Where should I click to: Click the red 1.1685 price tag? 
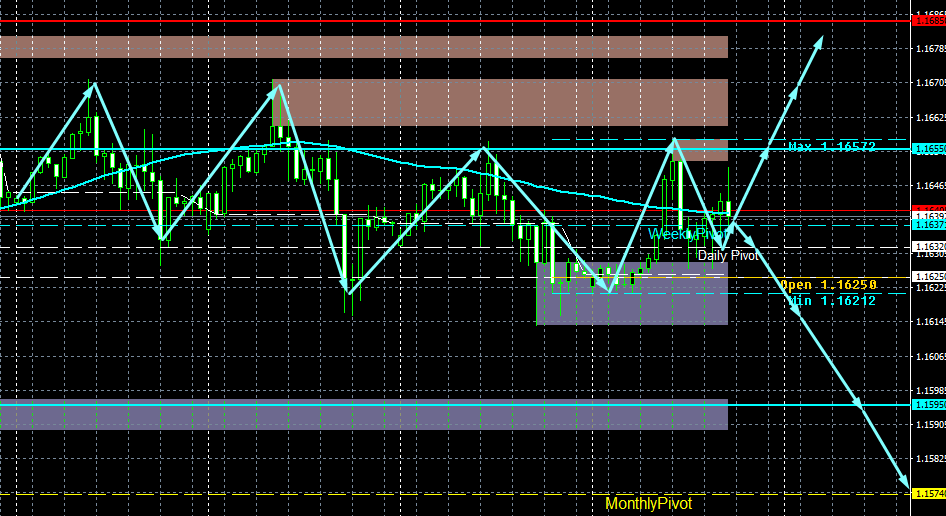click(x=929, y=21)
